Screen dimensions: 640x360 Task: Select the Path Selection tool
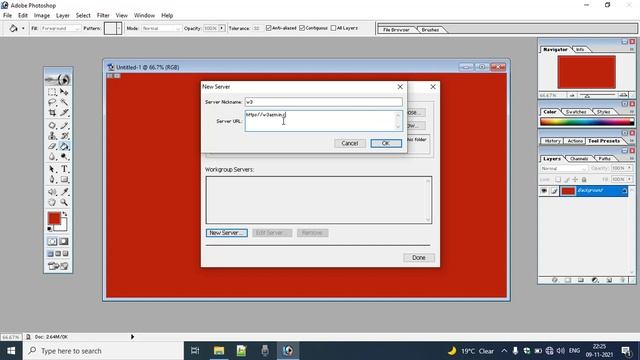tap(52, 169)
